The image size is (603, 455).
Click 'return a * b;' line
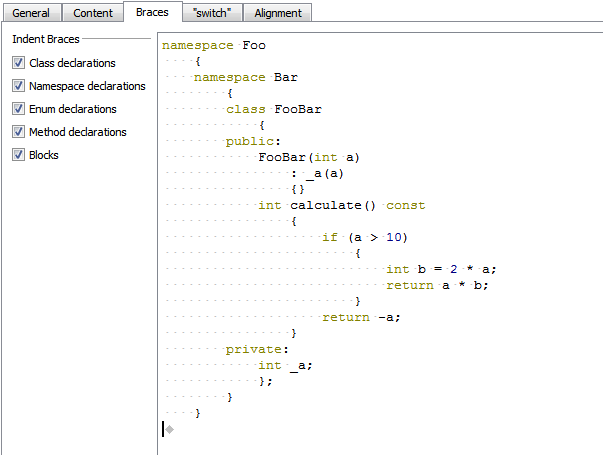pyautogui.click(x=437, y=285)
